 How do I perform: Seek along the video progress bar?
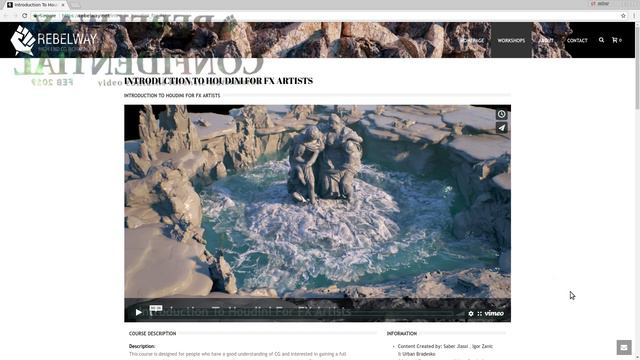click(x=302, y=313)
